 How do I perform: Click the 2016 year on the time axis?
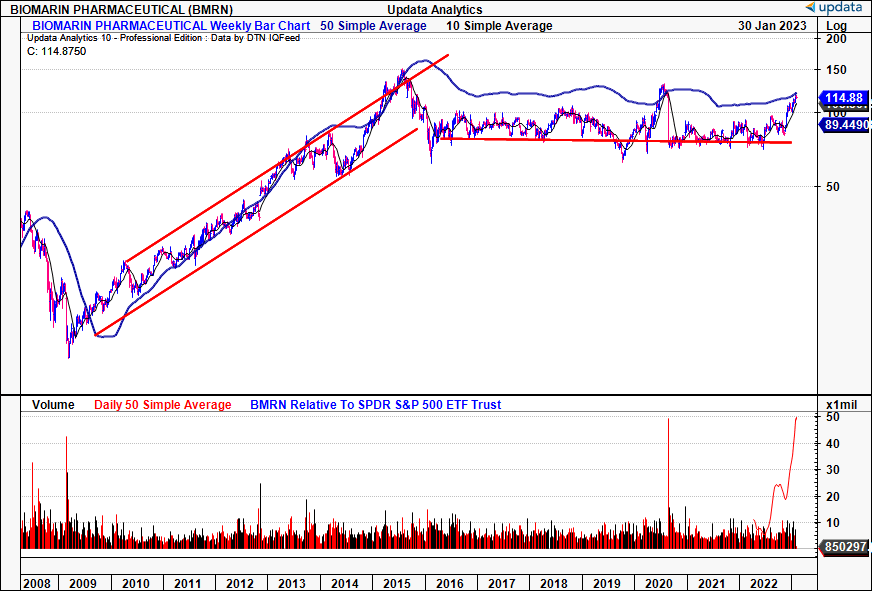pyautogui.click(x=449, y=584)
